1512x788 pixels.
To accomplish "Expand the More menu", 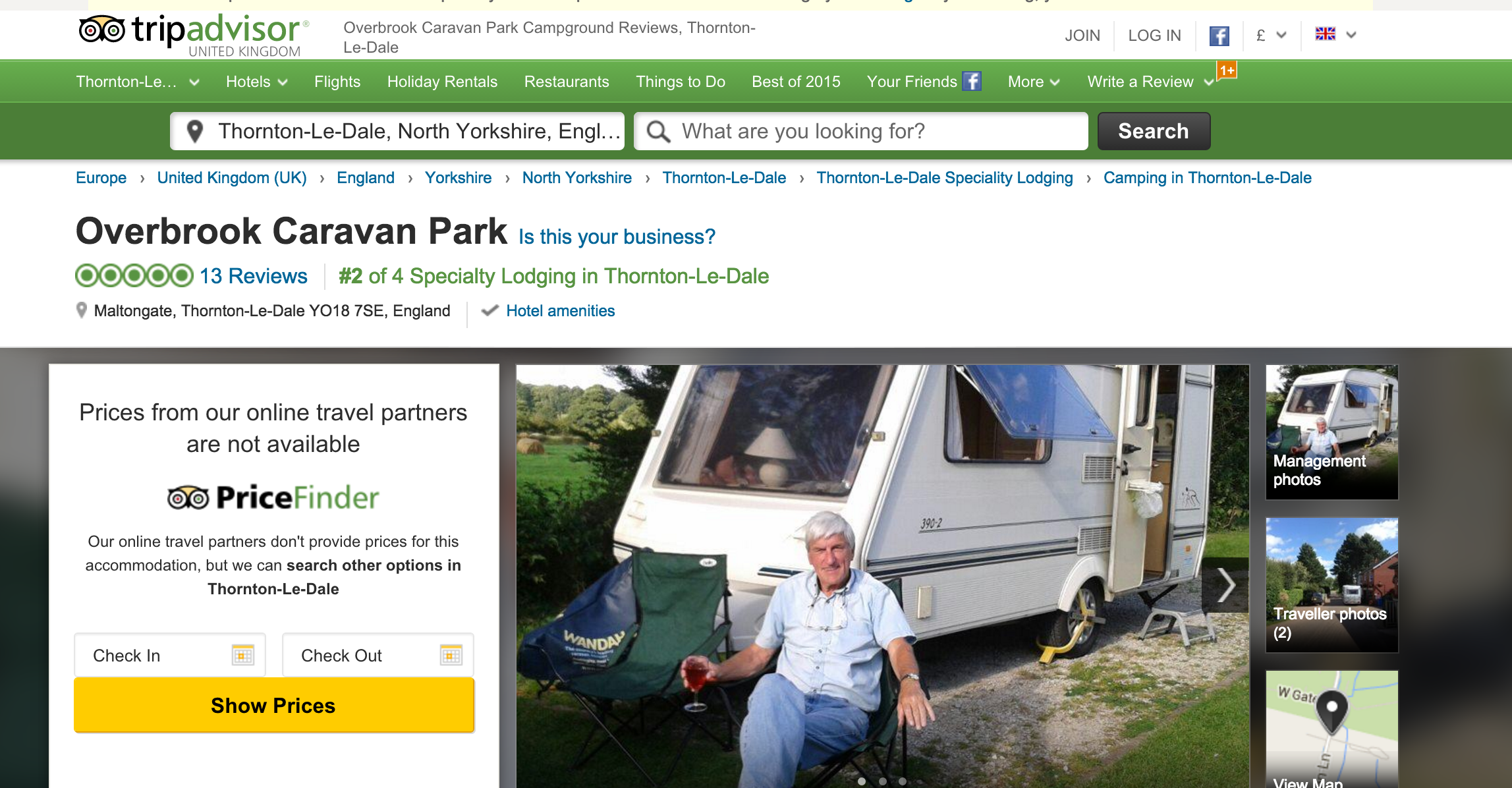I will click(x=1034, y=82).
